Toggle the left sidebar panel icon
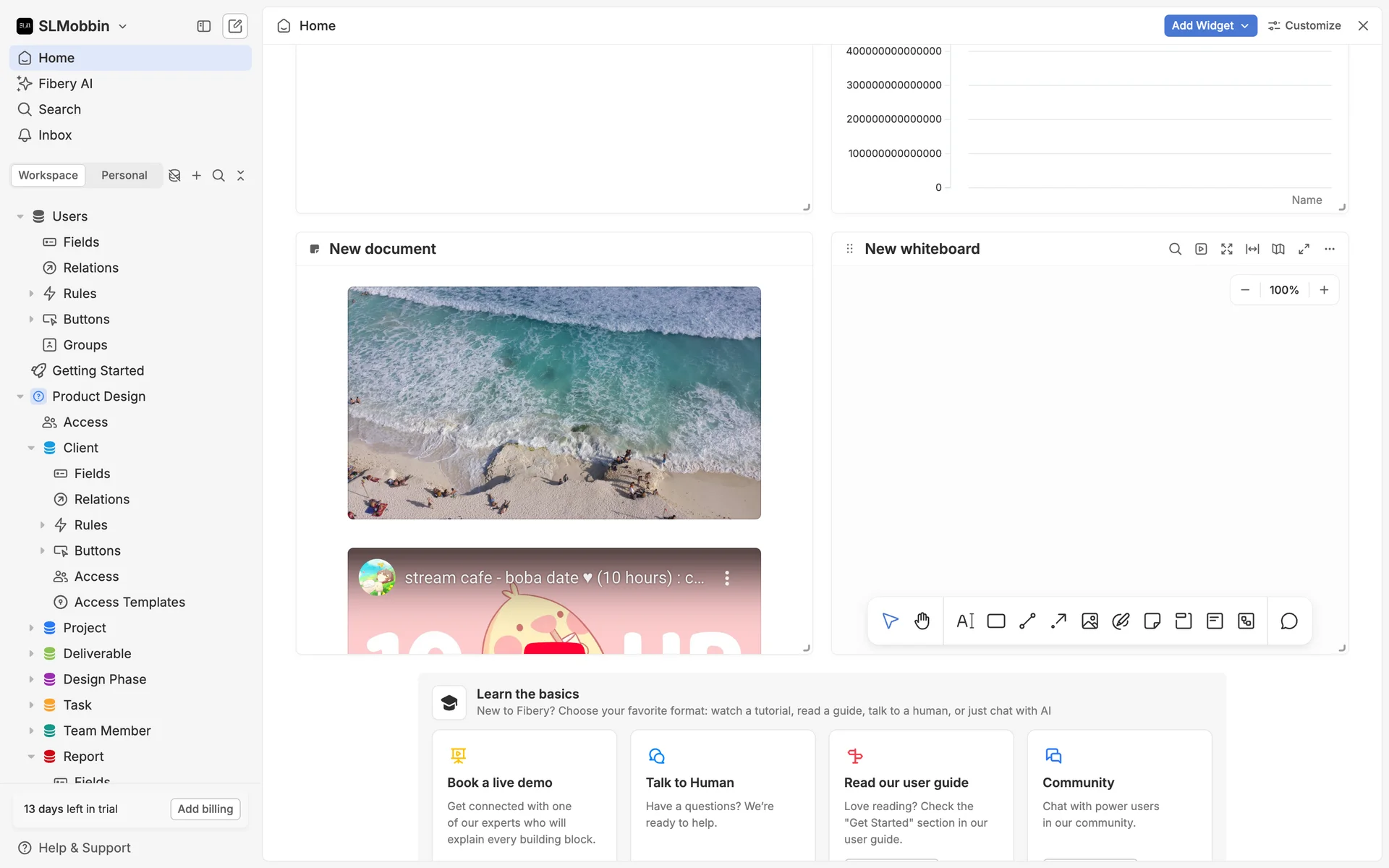The width and height of the screenshot is (1389, 868). [x=204, y=26]
